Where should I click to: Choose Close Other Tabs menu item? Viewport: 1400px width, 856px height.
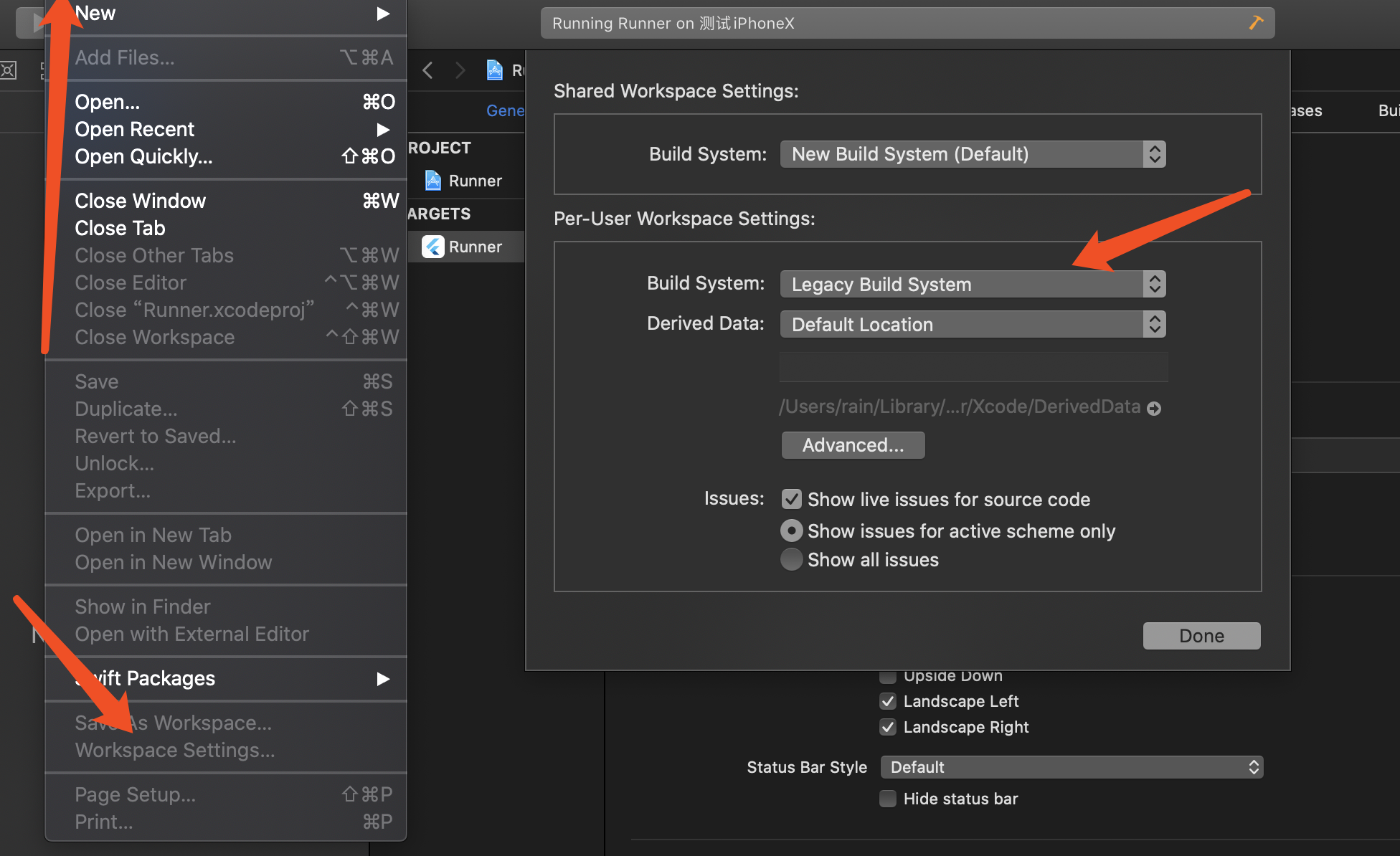point(226,255)
